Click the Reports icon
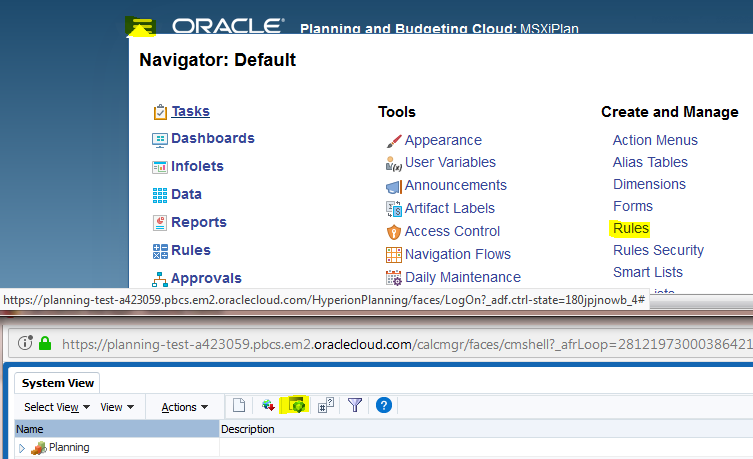 point(159,223)
